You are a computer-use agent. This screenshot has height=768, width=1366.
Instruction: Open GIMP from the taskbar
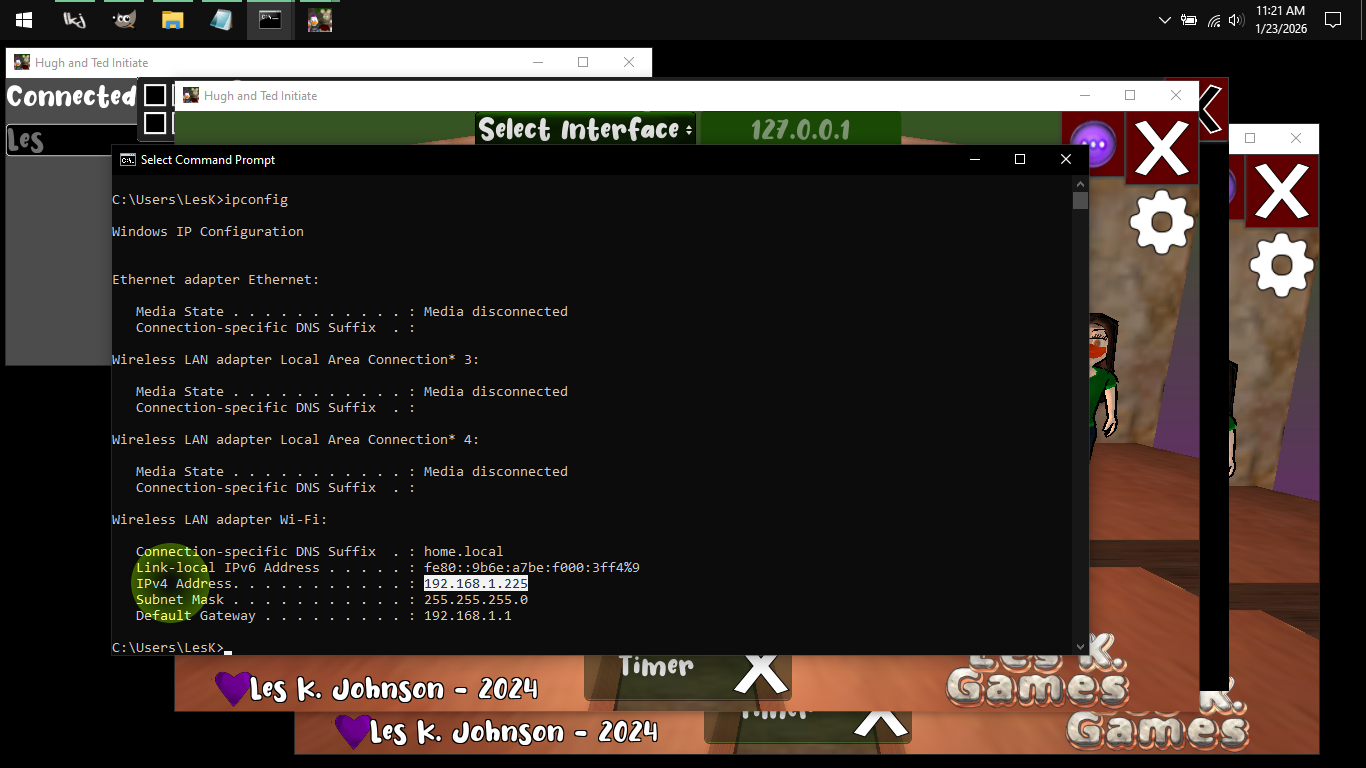tap(124, 20)
